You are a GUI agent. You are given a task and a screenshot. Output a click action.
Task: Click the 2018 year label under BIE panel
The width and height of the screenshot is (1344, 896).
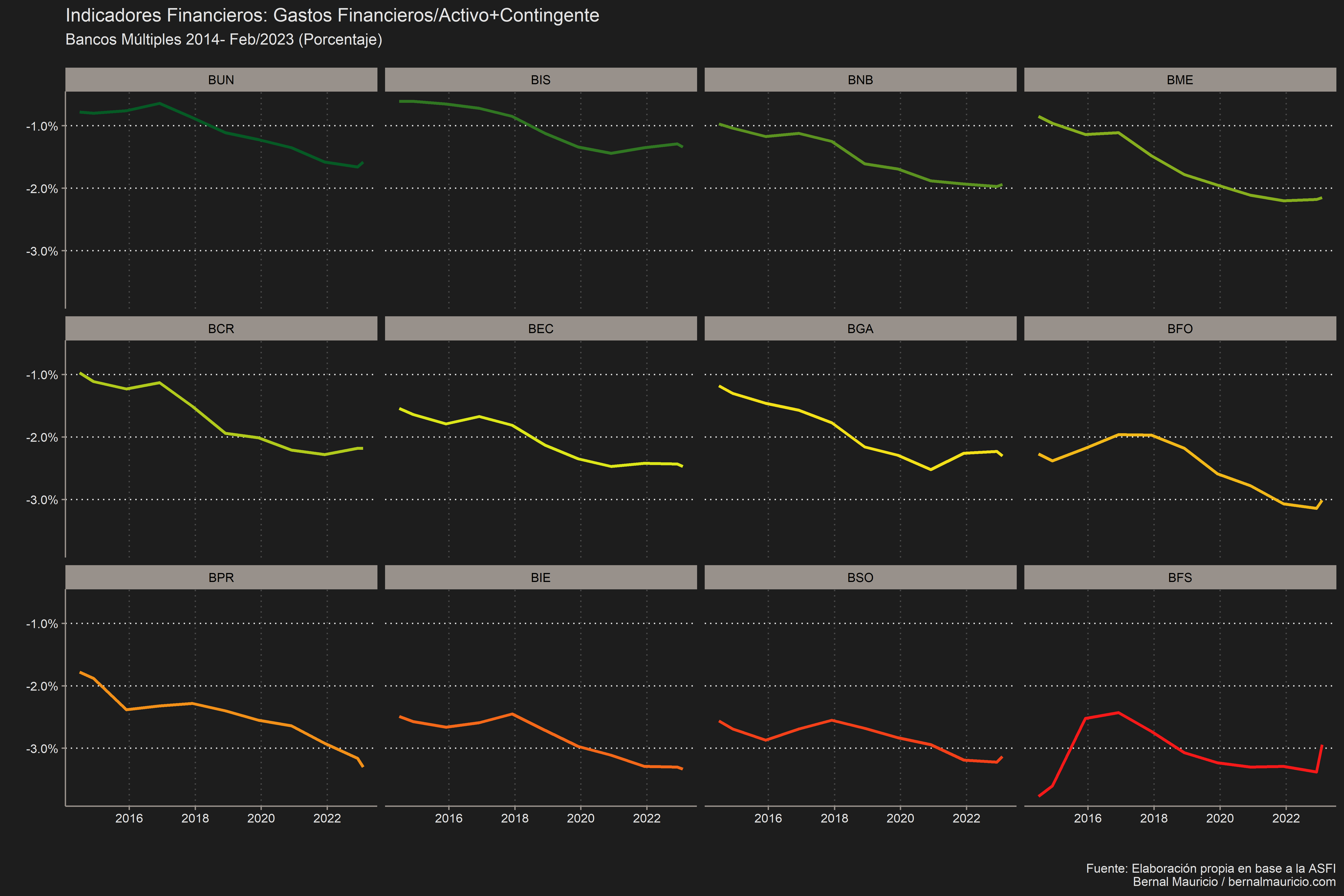(515, 818)
